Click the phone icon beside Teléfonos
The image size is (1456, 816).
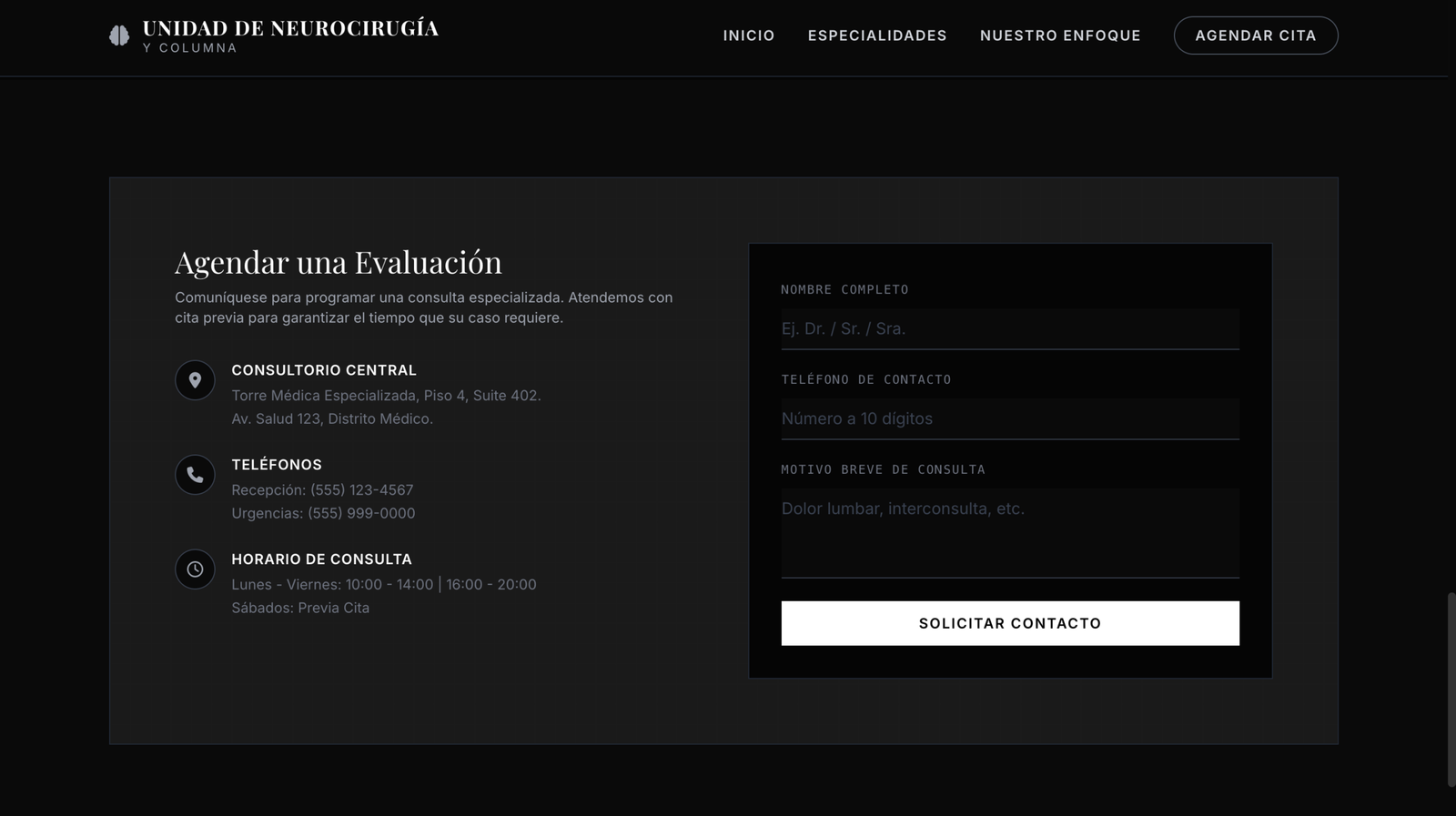click(x=195, y=475)
